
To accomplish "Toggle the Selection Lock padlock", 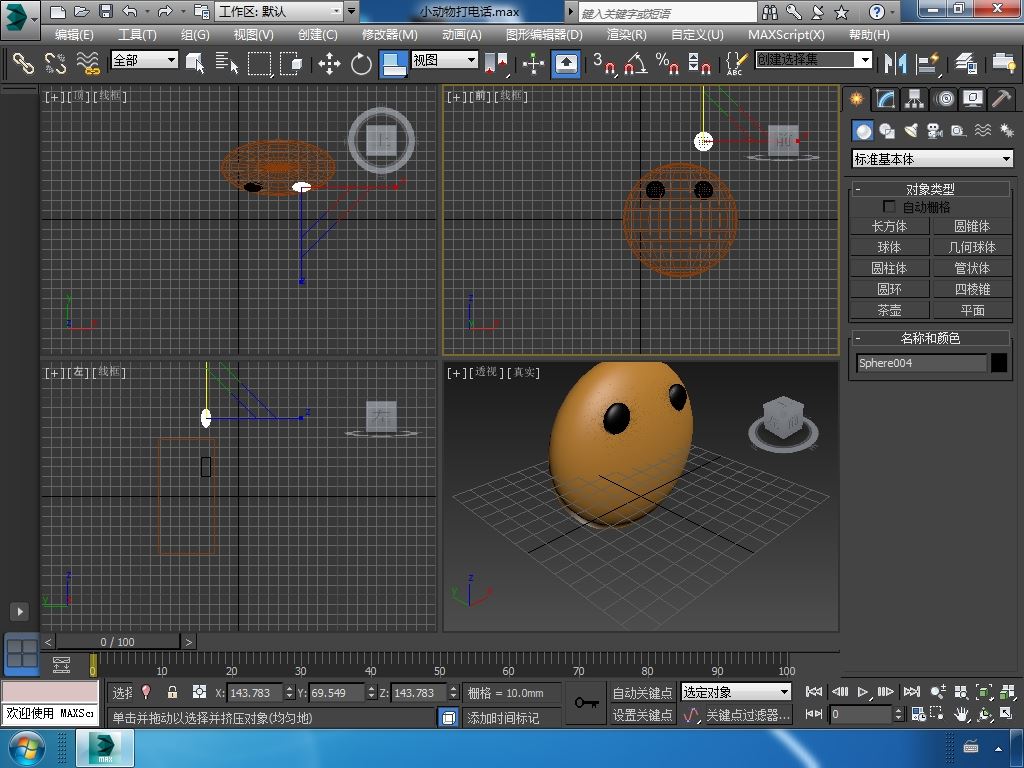I will tap(172, 692).
